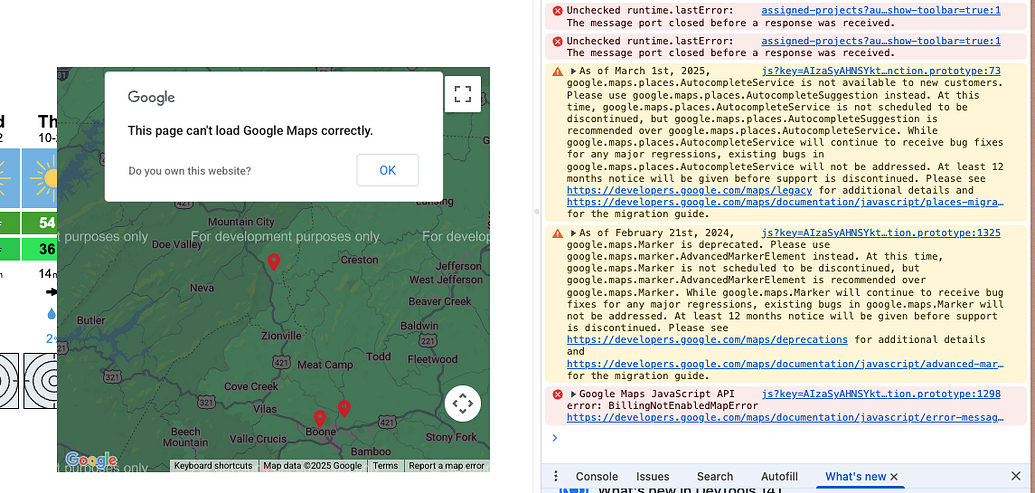The width and height of the screenshot is (1035, 493).
Task: Select the What's new drawer tab
Action: (x=855, y=477)
